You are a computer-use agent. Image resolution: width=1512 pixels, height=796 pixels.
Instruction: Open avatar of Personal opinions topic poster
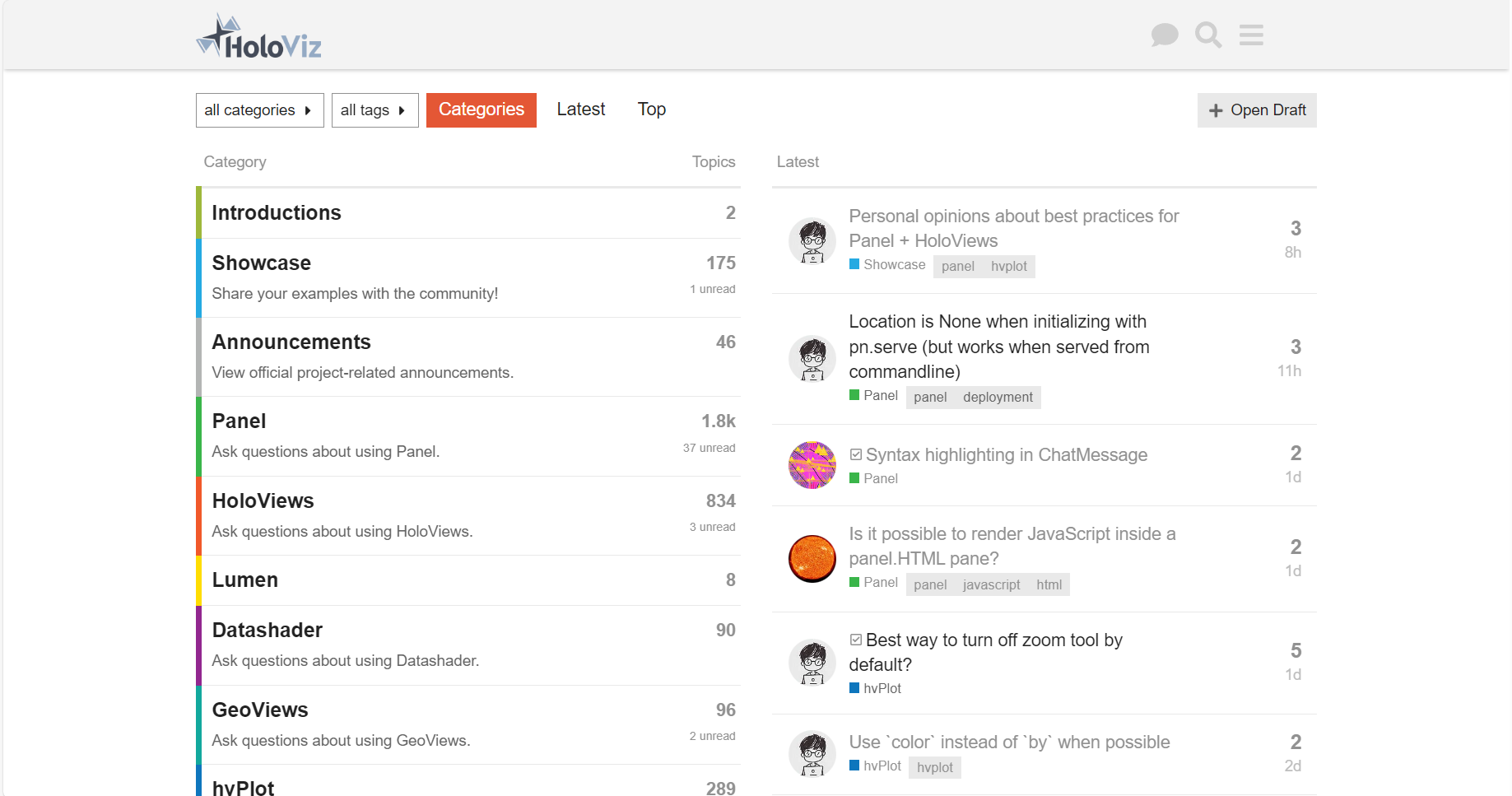812,240
